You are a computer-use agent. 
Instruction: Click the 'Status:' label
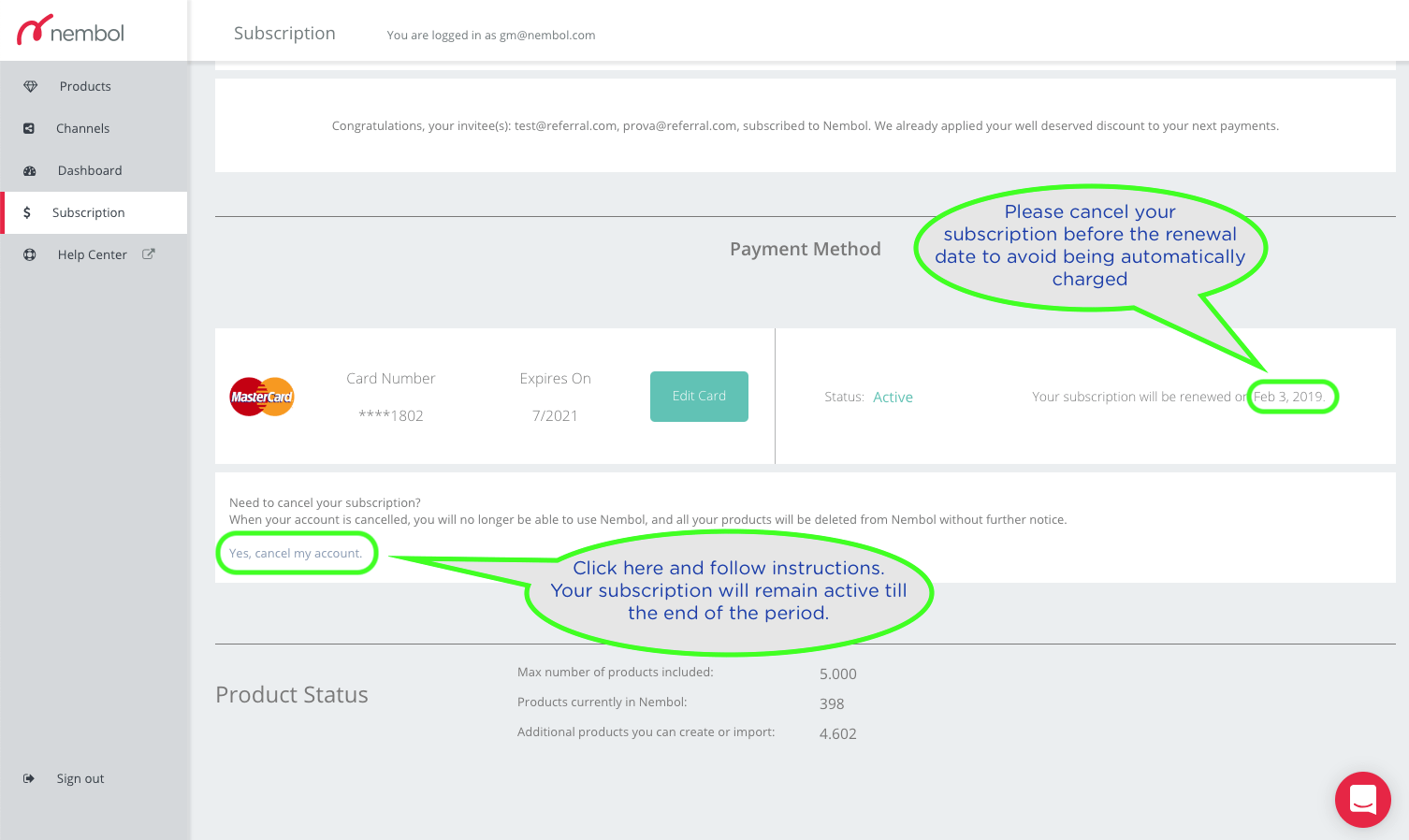click(x=844, y=397)
